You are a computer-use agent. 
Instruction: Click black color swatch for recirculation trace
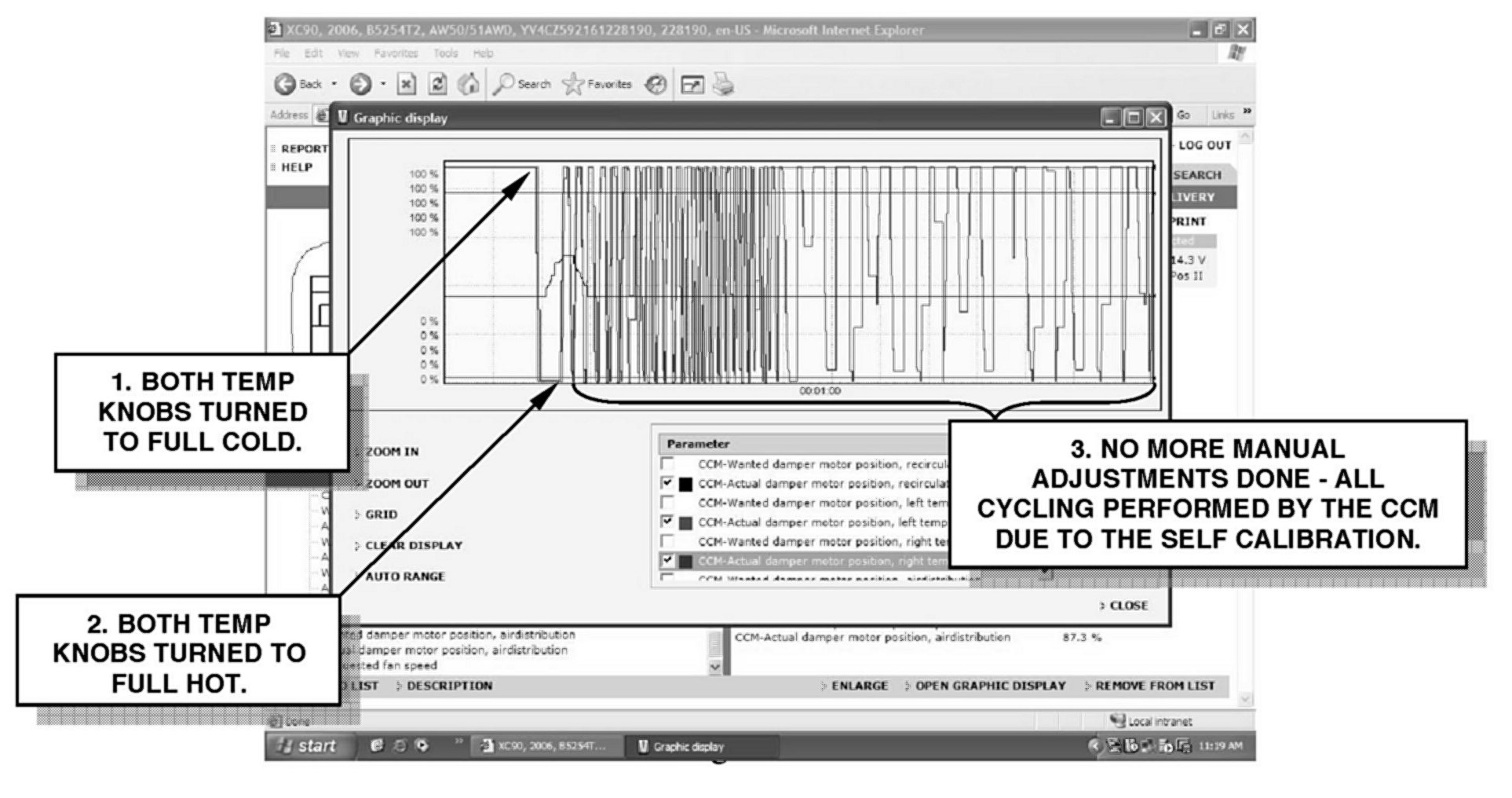tap(685, 484)
